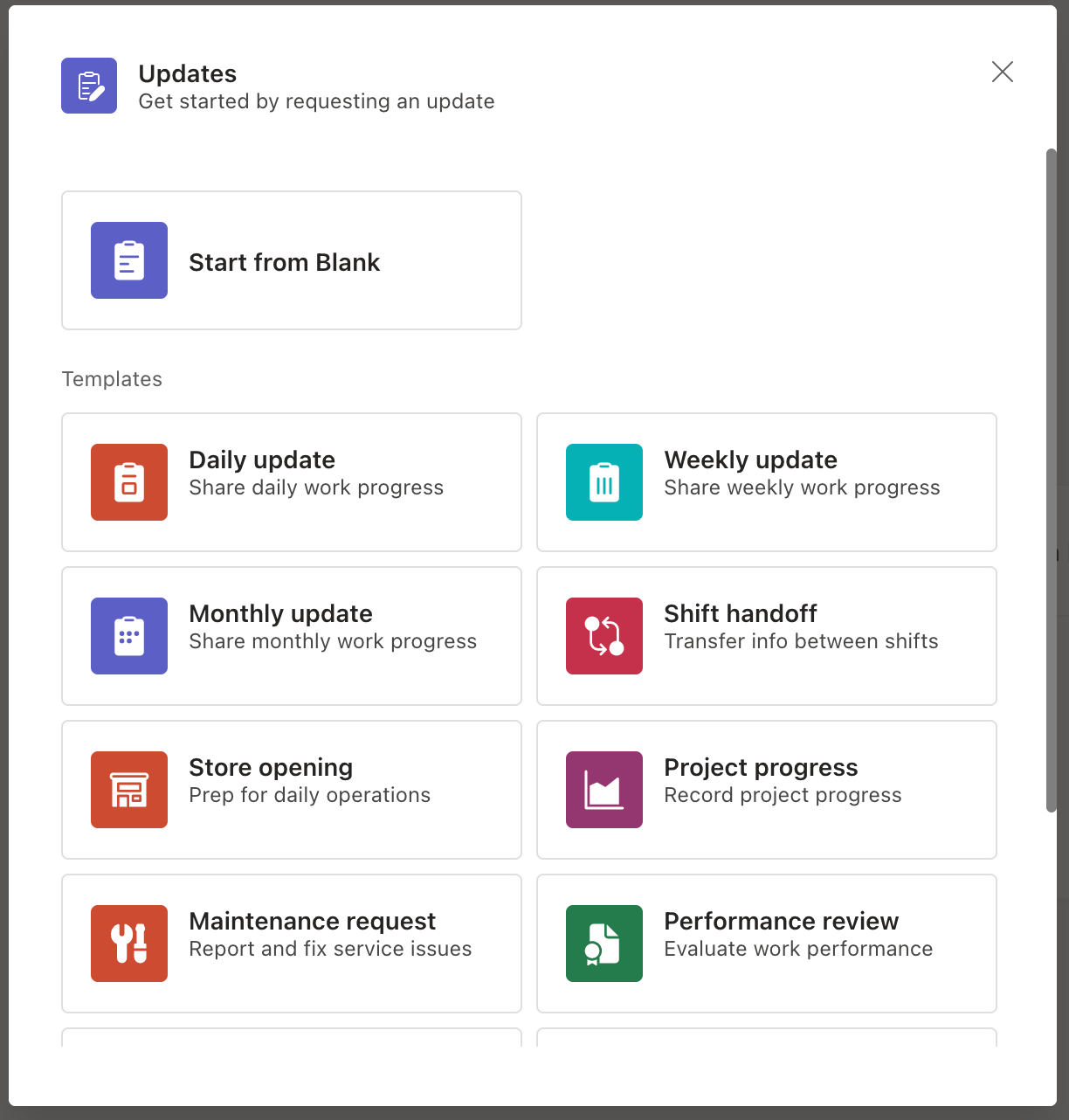Click the Monthly update purple calendar icon
The width and height of the screenshot is (1069, 1120).
point(129,636)
